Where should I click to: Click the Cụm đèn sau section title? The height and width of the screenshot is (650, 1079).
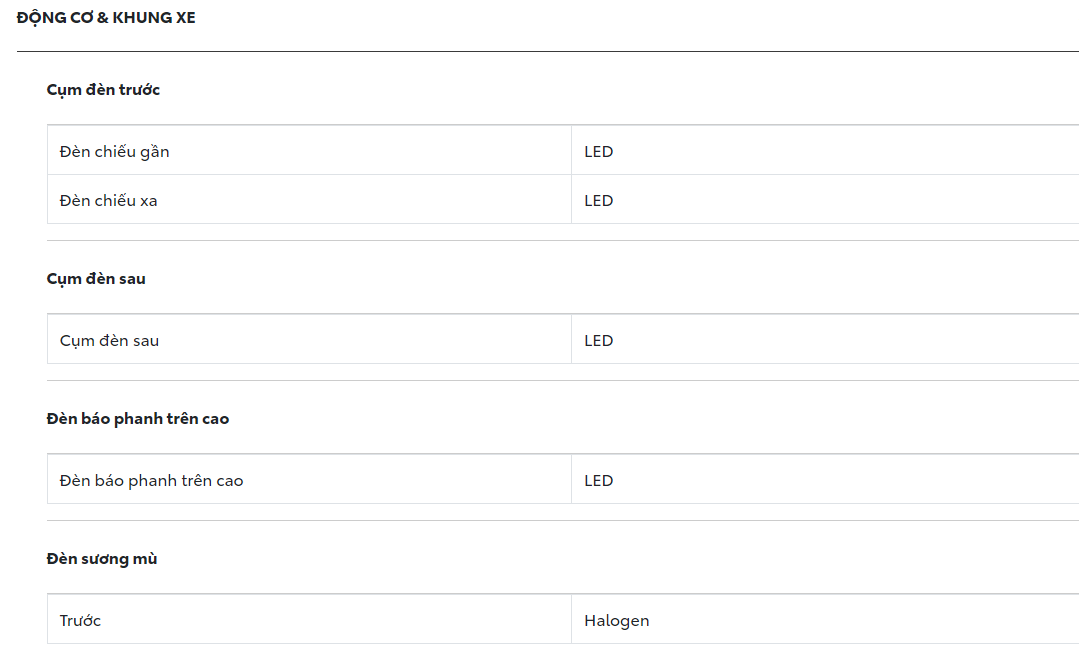click(96, 279)
